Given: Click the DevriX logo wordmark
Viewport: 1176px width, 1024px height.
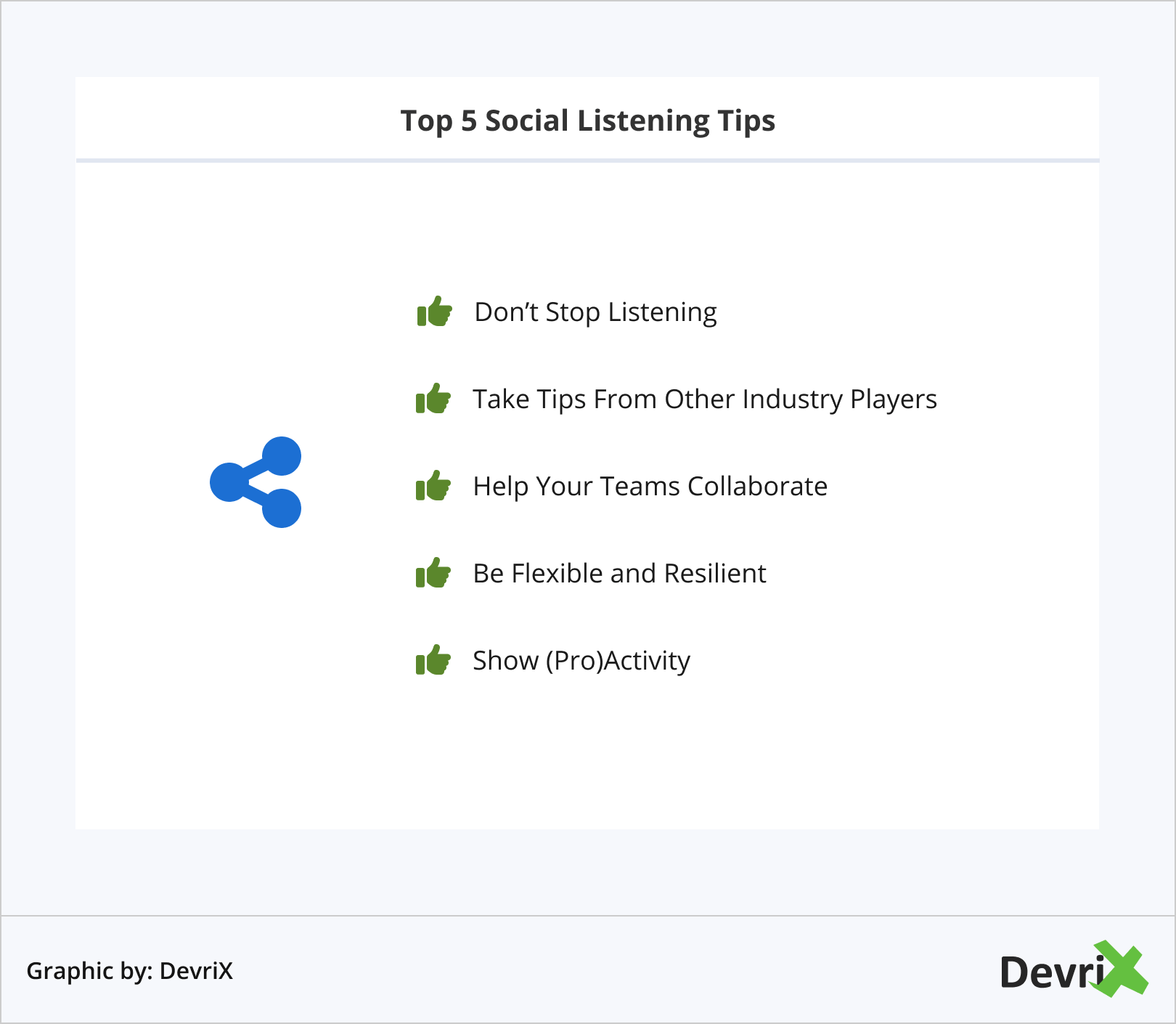Looking at the screenshot, I should tap(1051, 972).
